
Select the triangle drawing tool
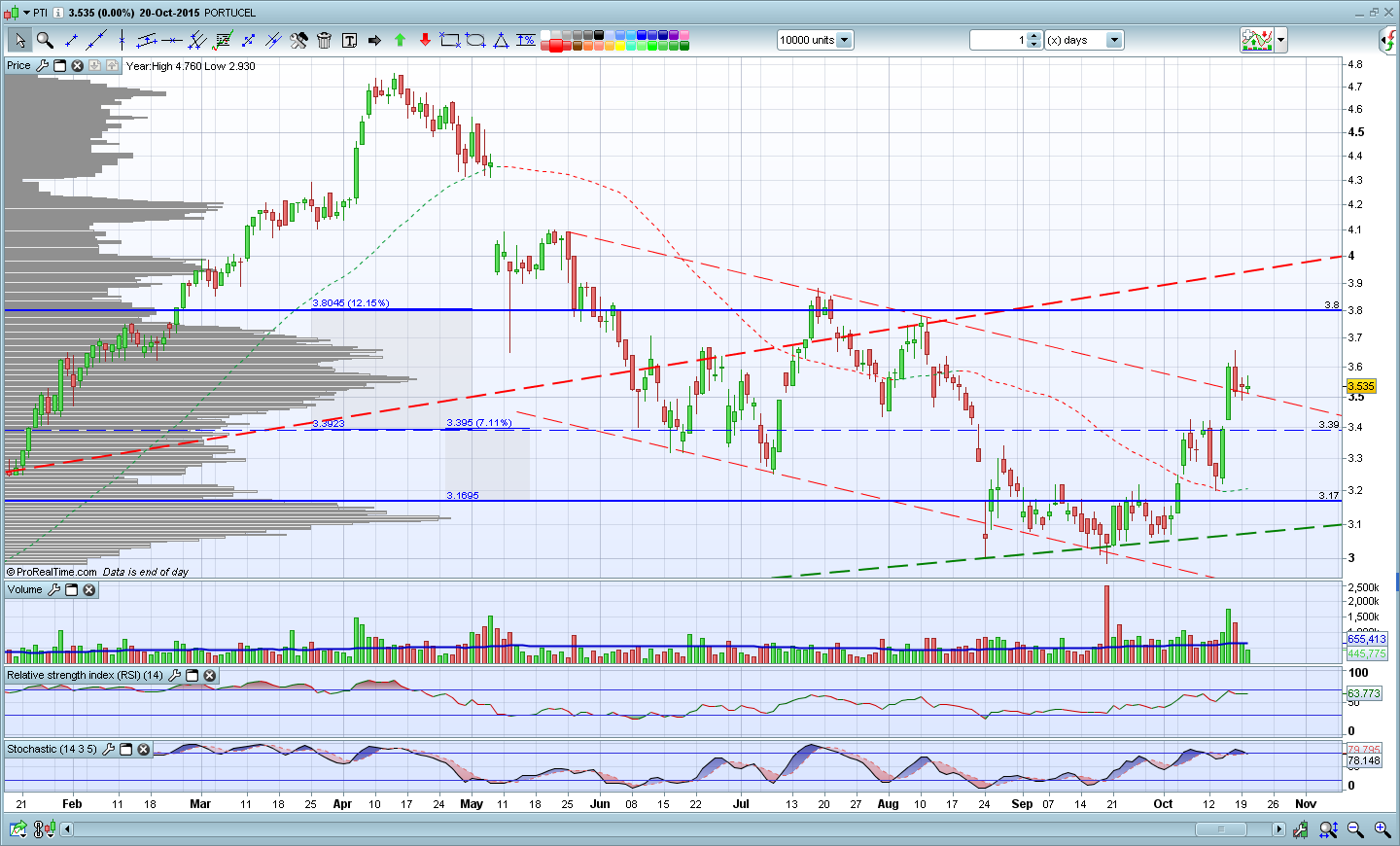tap(501, 40)
